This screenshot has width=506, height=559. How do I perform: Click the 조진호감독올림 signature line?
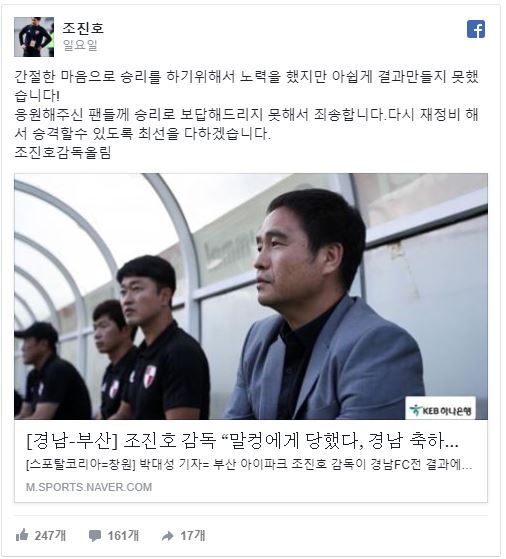point(63,153)
